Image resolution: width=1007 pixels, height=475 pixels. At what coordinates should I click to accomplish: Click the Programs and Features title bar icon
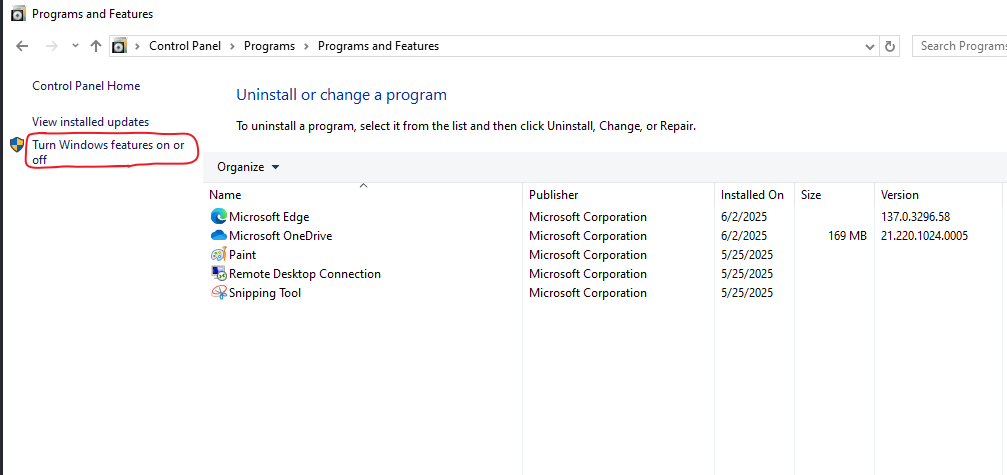19,13
